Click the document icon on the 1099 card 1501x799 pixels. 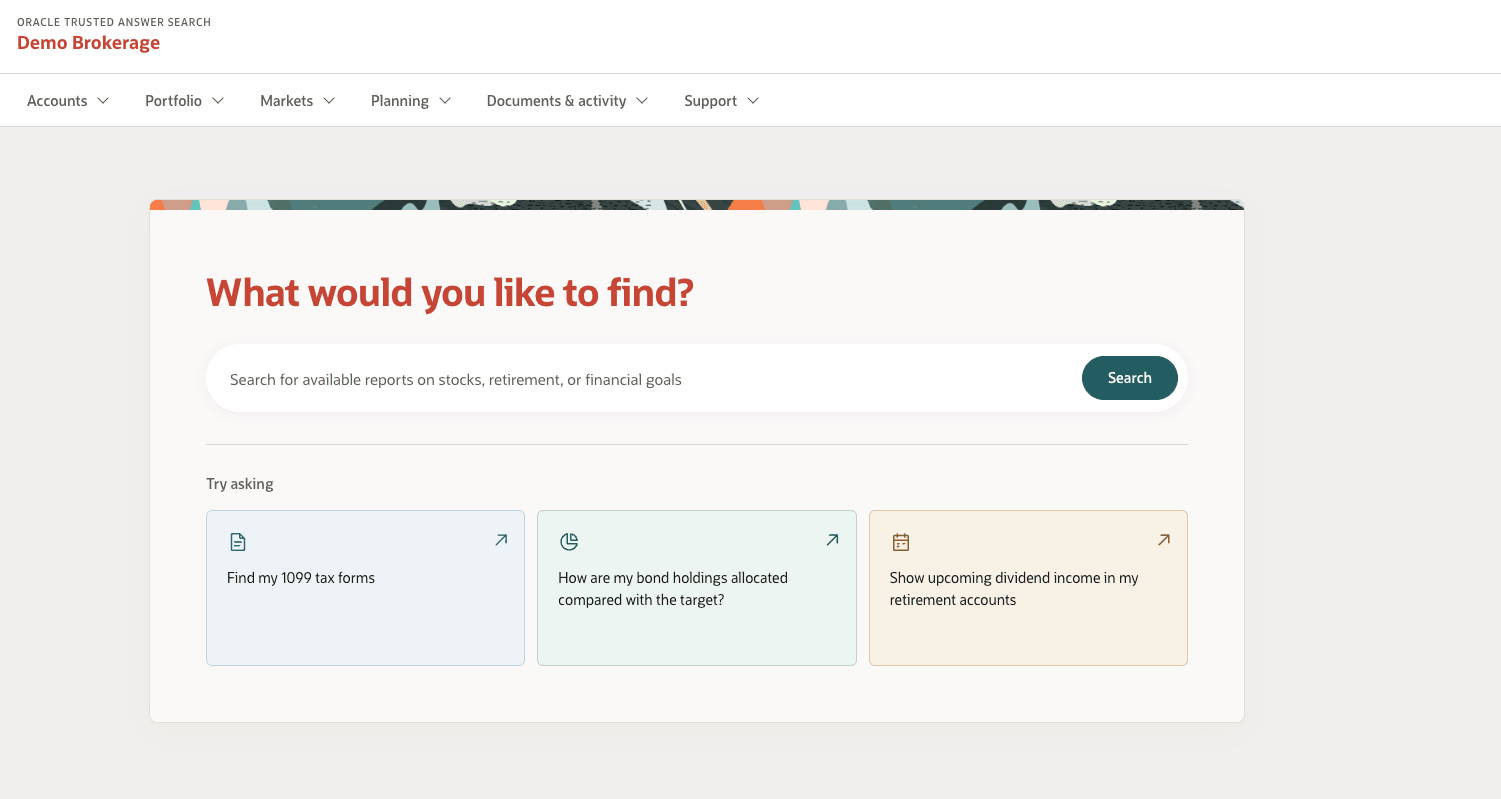point(237,542)
